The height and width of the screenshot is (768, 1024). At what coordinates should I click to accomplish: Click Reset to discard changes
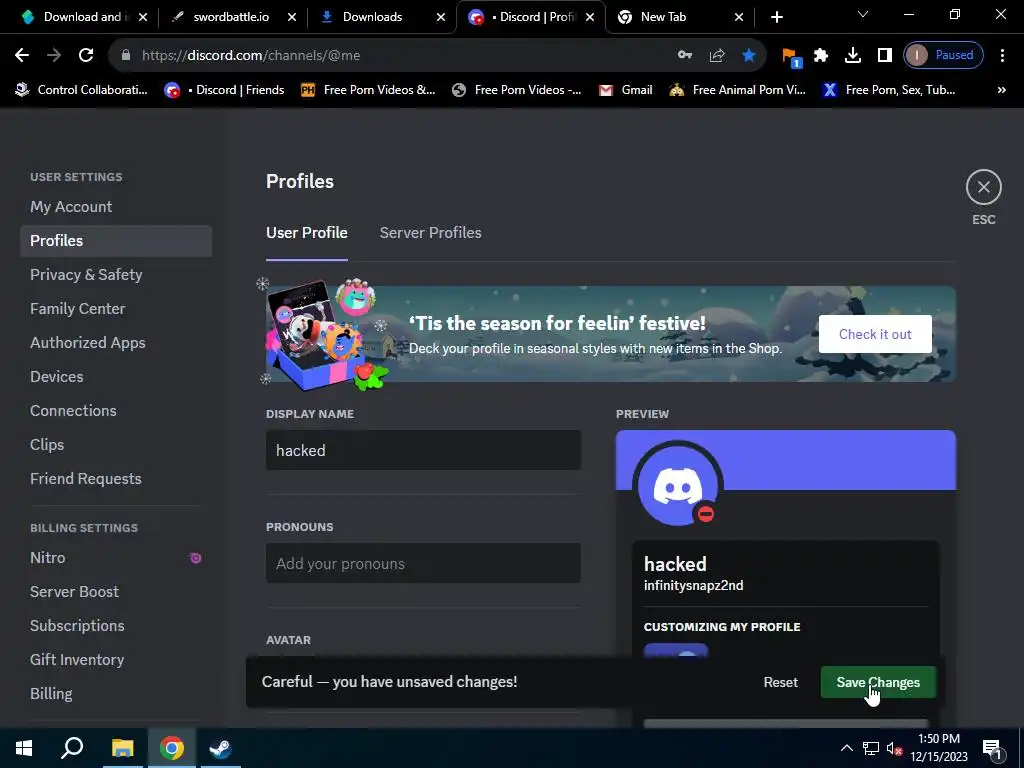click(780, 682)
